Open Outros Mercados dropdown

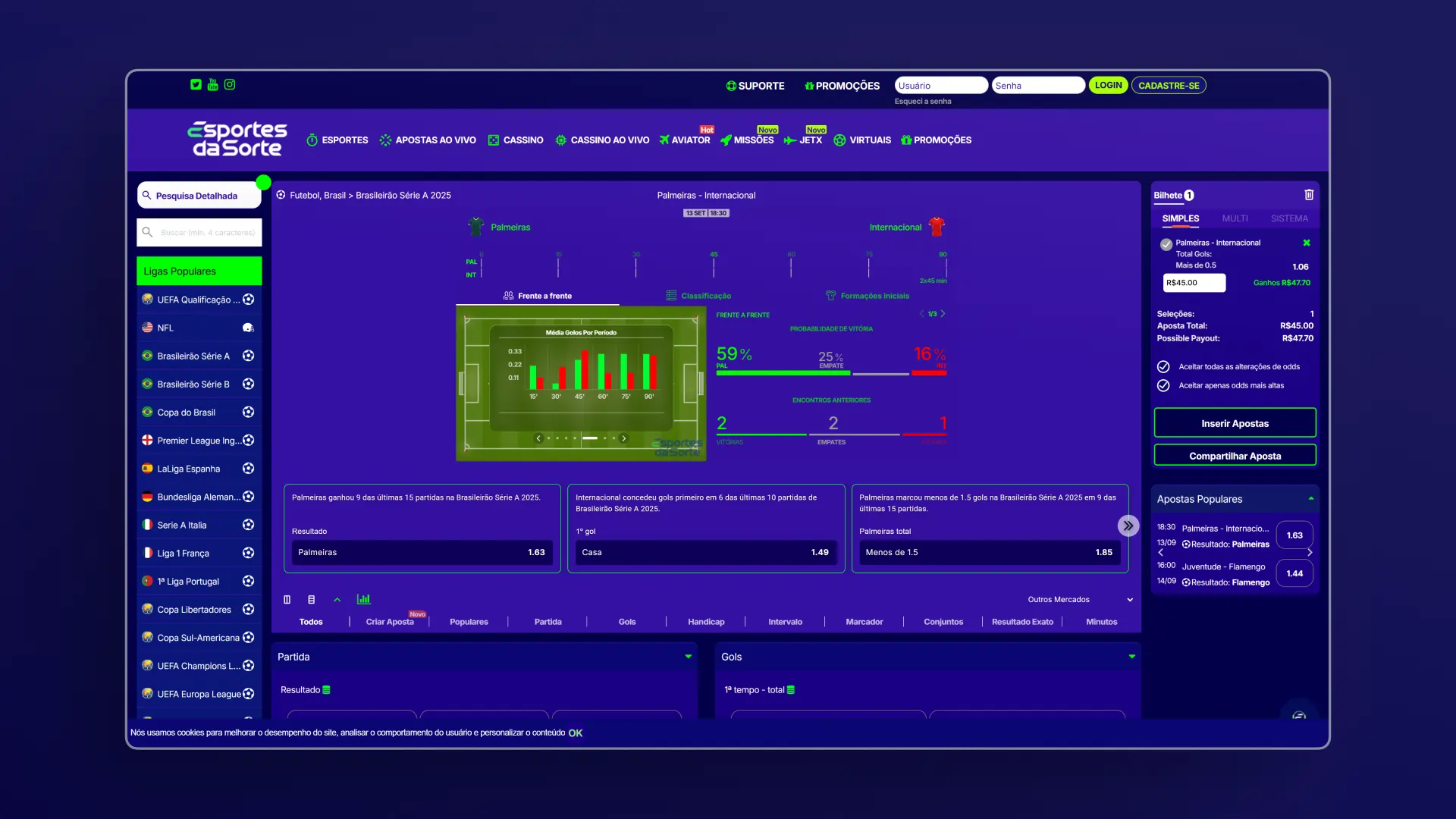[1080, 600]
